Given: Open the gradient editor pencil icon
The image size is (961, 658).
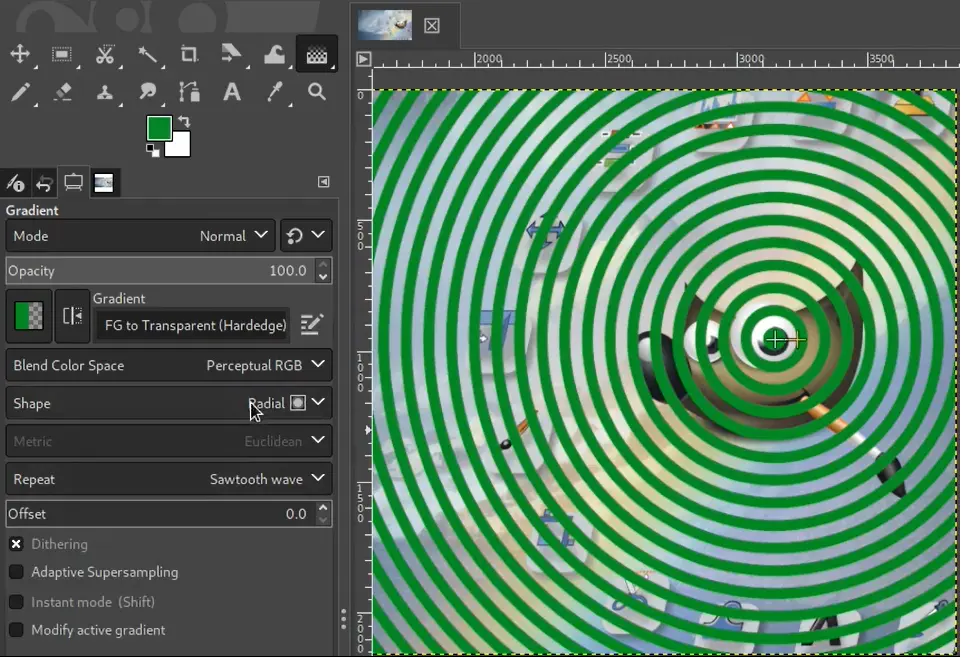Looking at the screenshot, I should coord(311,324).
